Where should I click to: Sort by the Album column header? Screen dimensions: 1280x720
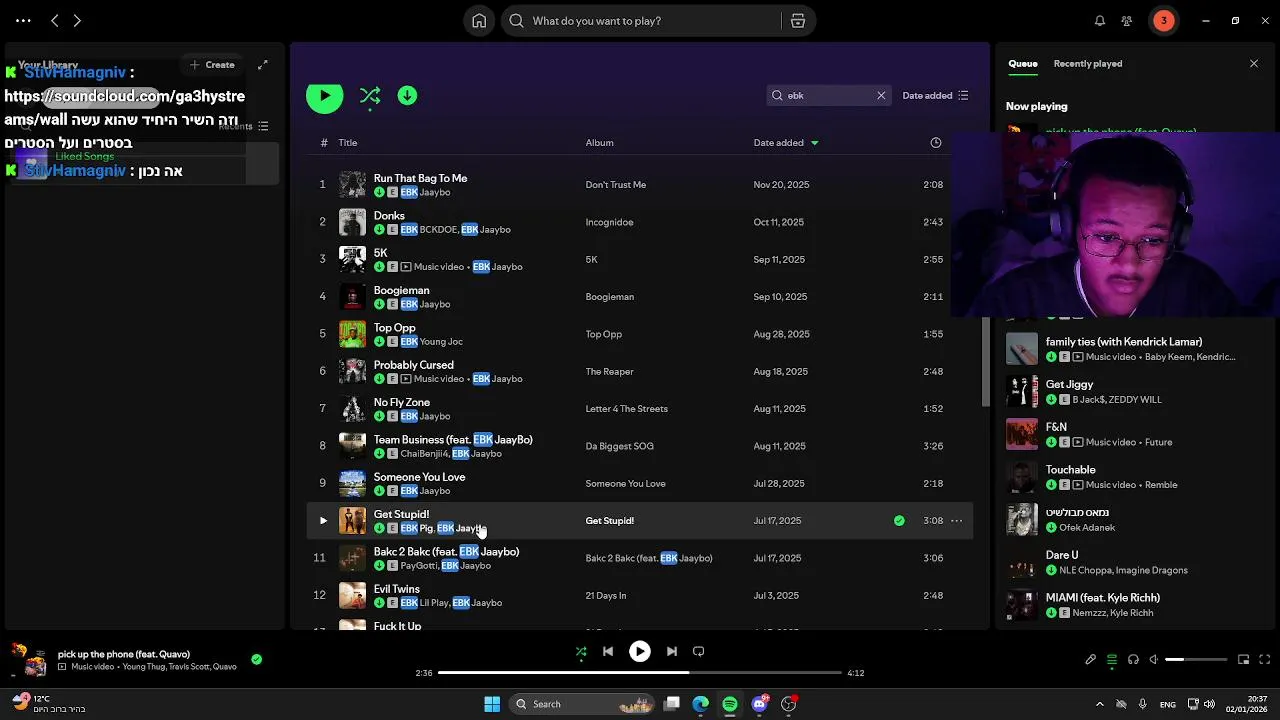coord(600,143)
